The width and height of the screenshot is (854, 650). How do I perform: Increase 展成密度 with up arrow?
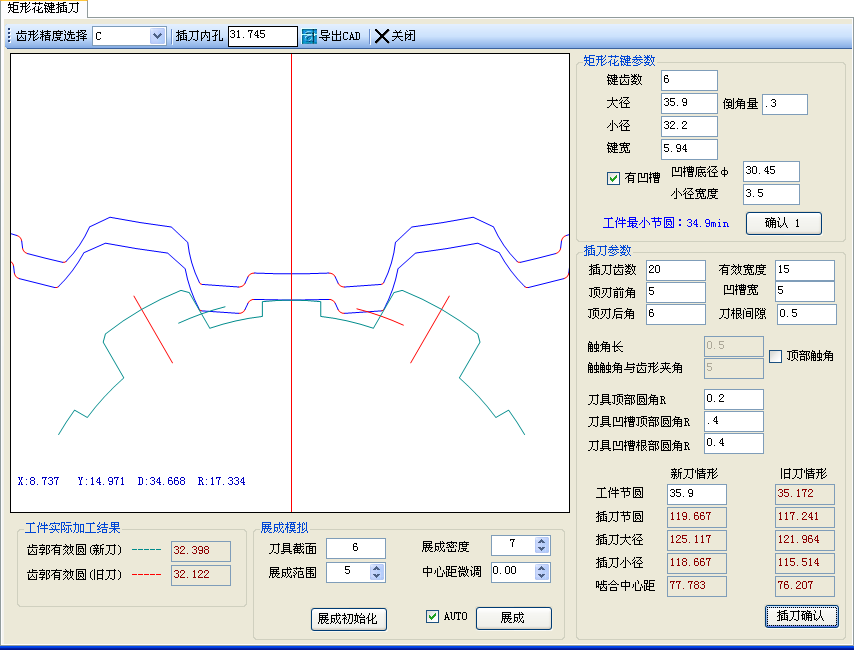tap(541, 541)
